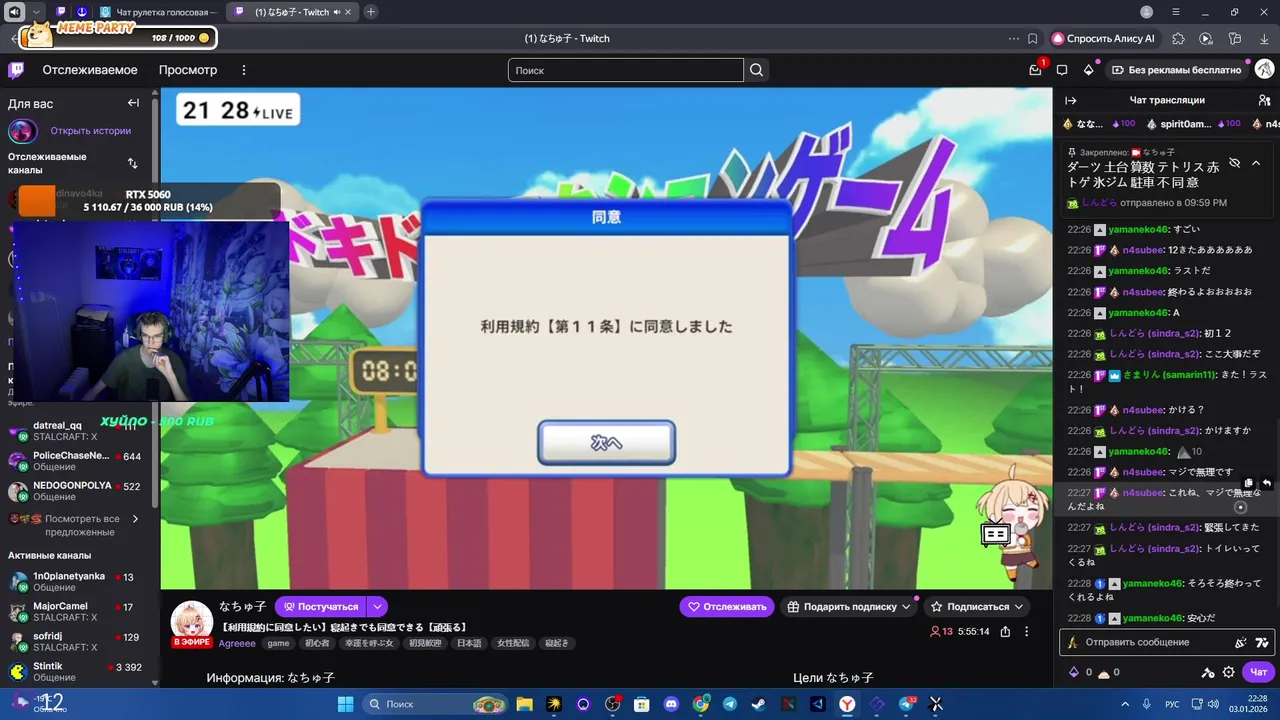Open the Twitch home logo

(16, 70)
